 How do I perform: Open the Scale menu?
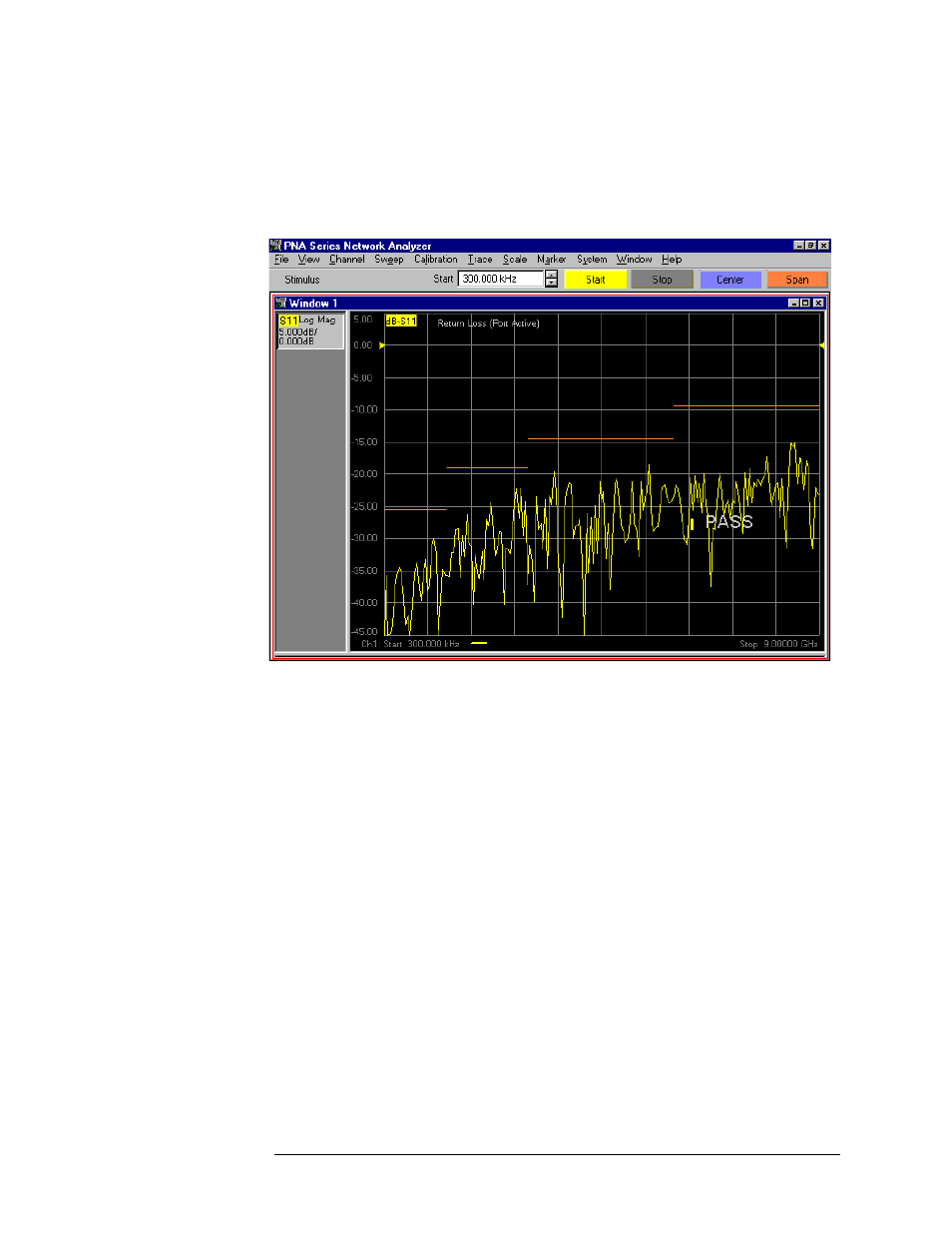pos(515,260)
